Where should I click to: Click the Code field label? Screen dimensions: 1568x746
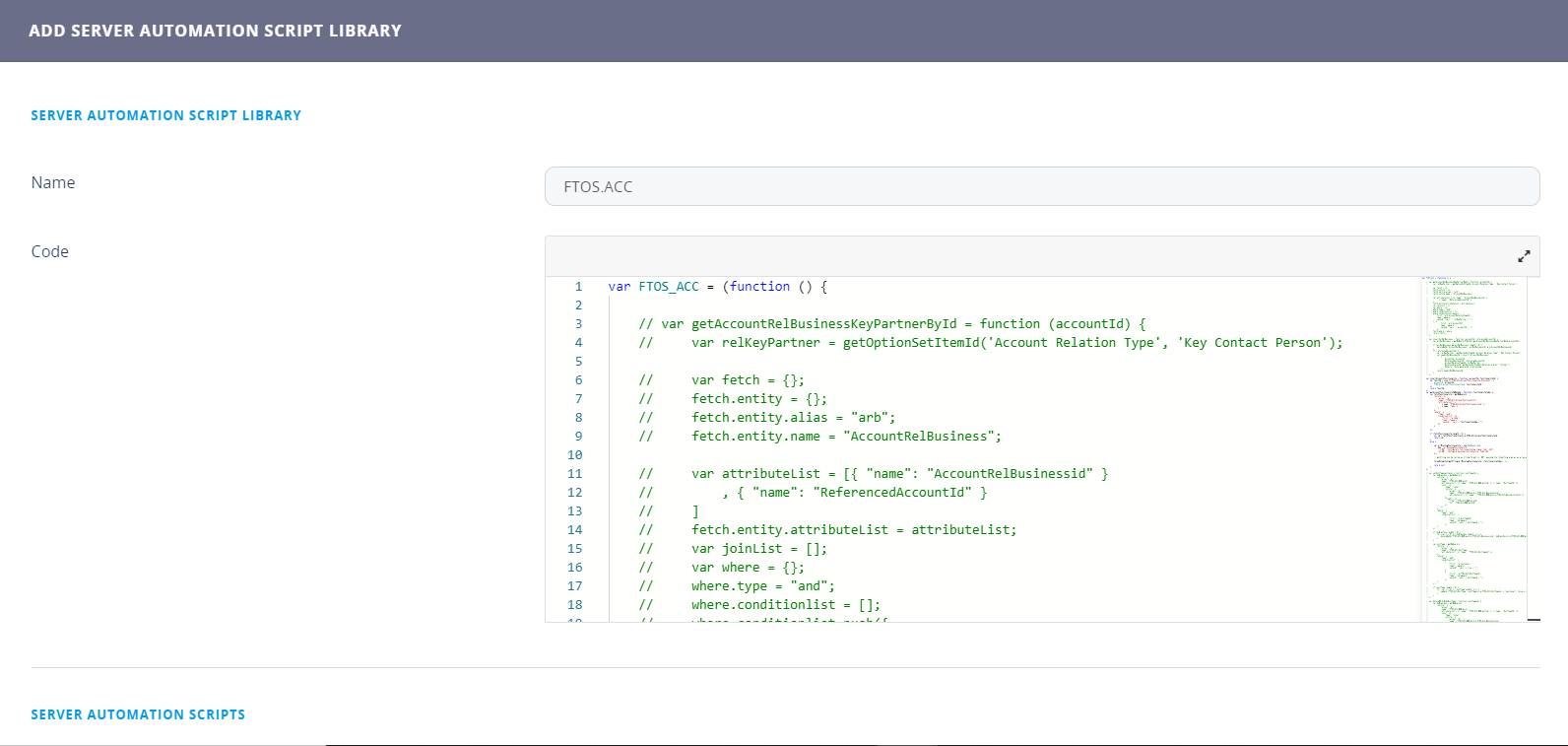pos(50,251)
